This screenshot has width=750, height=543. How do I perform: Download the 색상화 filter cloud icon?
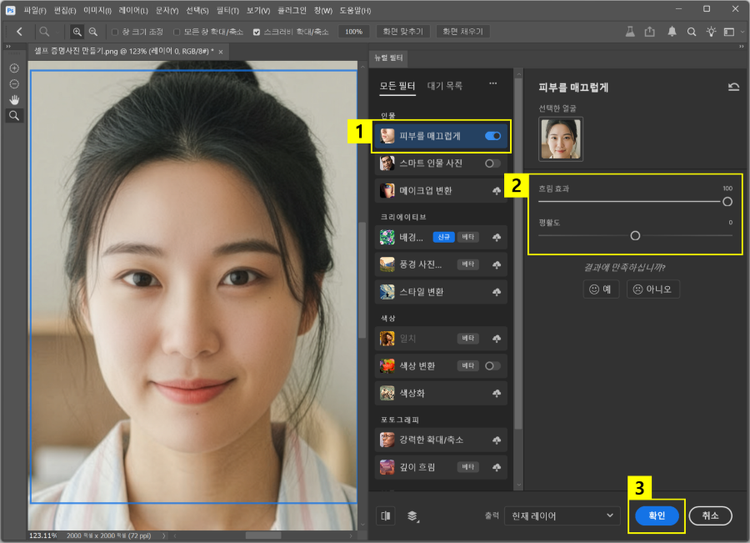click(x=496, y=393)
